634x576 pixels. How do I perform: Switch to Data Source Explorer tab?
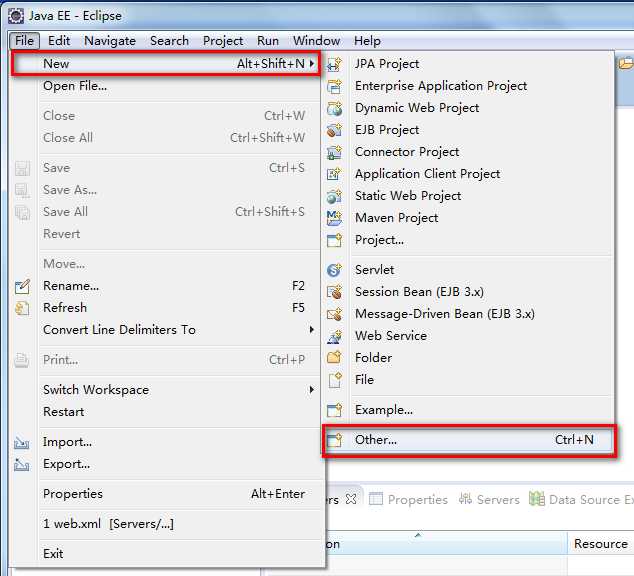click(x=581, y=500)
